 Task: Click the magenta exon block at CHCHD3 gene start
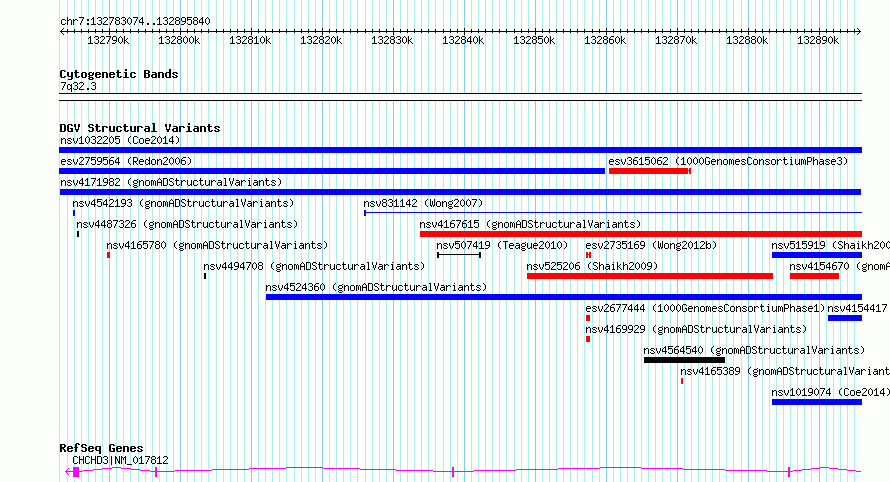click(x=76, y=472)
